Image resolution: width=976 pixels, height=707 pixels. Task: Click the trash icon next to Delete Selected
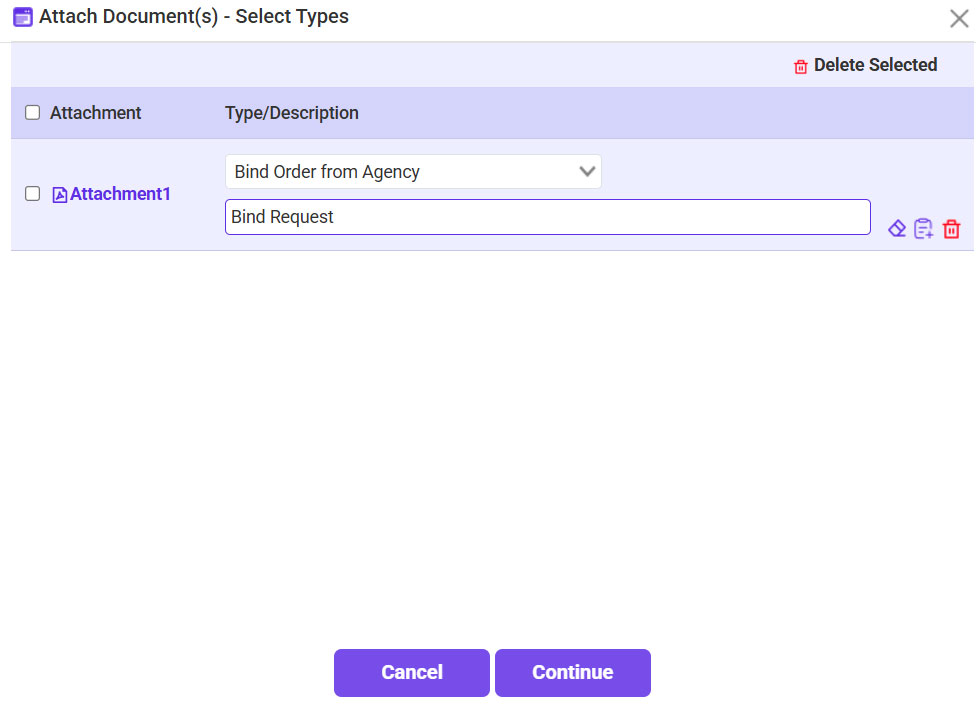pos(801,65)
